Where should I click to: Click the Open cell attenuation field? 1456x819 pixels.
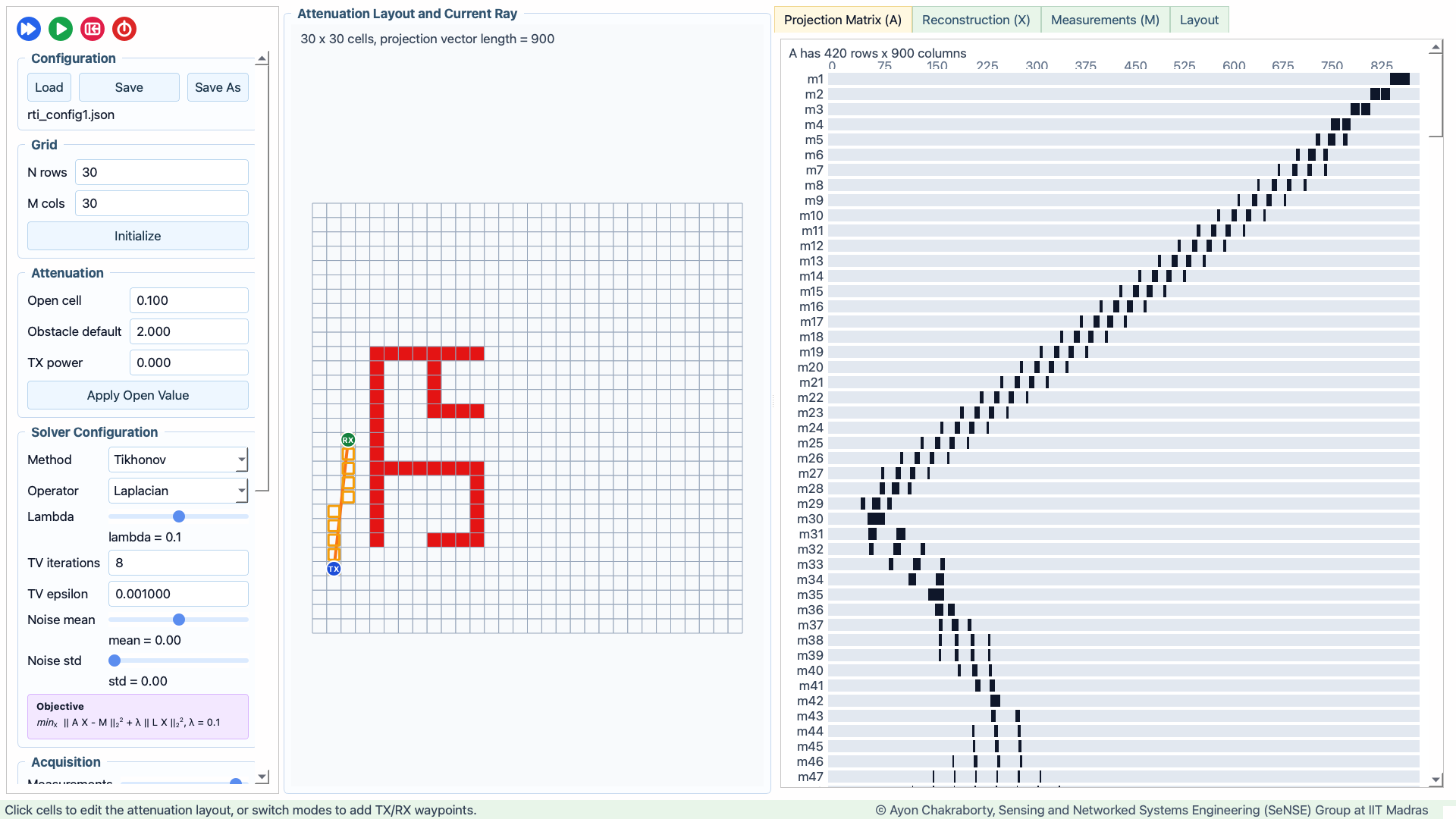pos(189,300)
